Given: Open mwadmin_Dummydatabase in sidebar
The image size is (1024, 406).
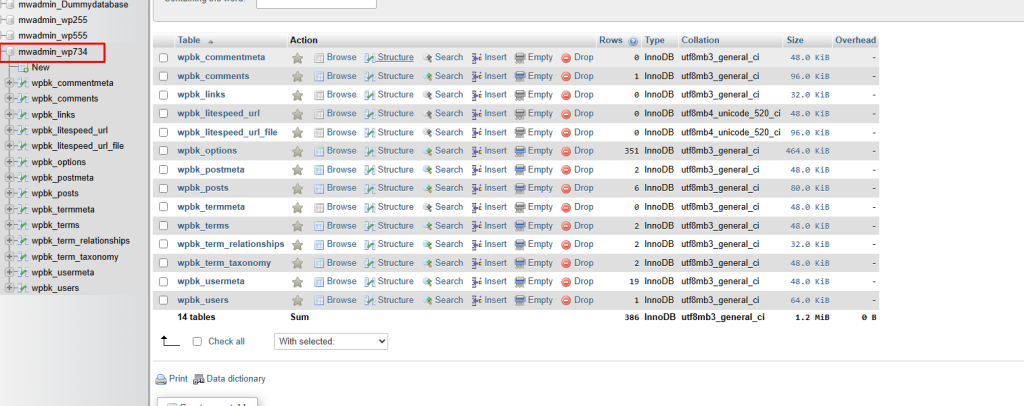Looking at the screenshot, I should pos(73,5).
